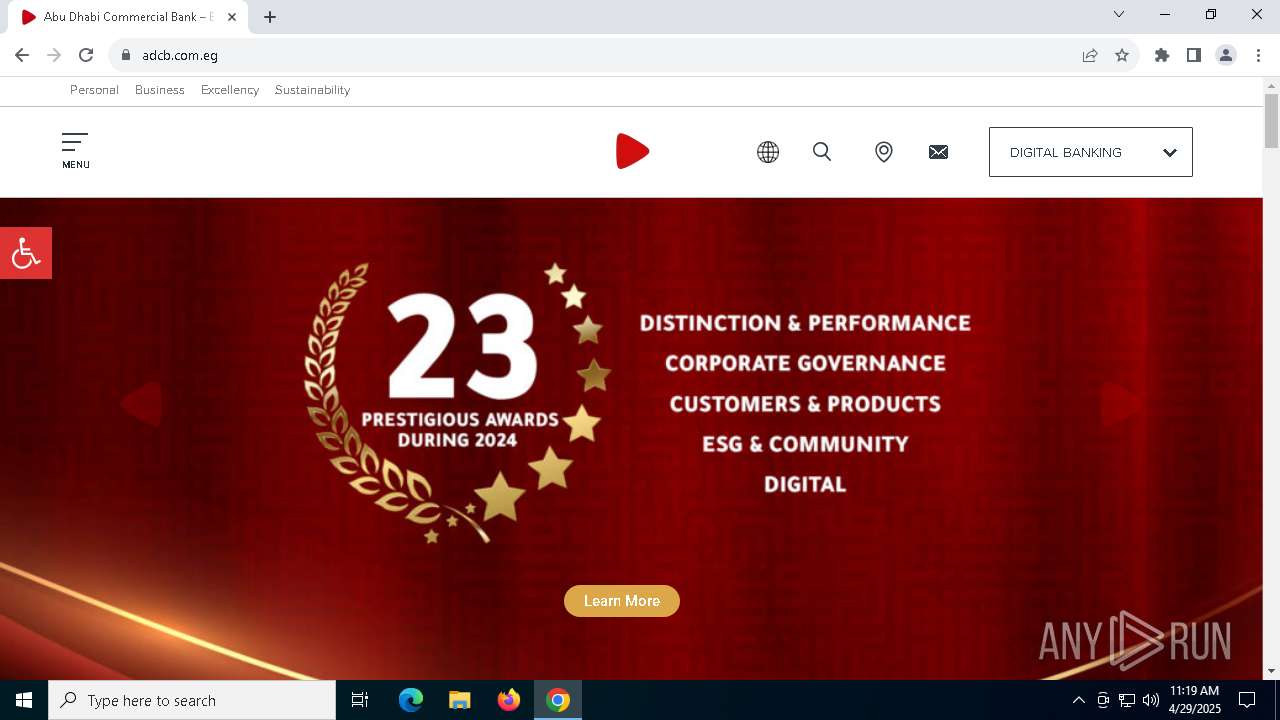Screen dimensions: 1280x720
Task: Open the branch locator pin icon
Action: [883, 152]
